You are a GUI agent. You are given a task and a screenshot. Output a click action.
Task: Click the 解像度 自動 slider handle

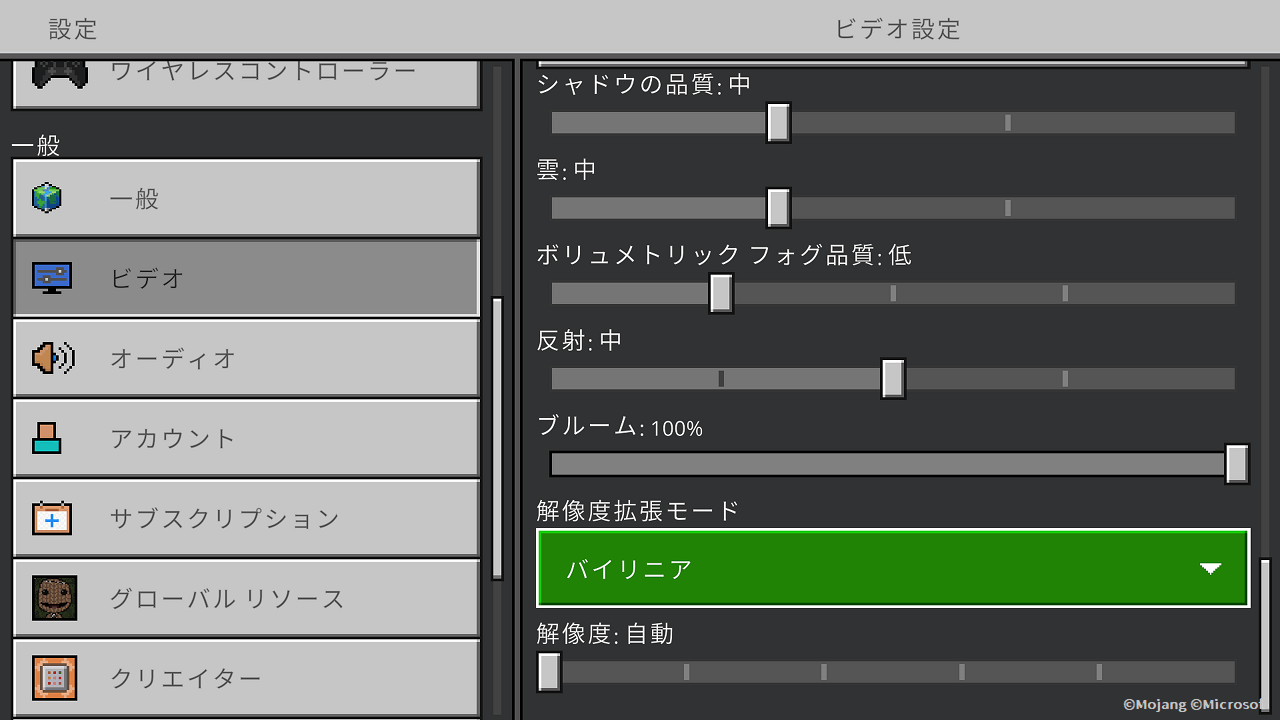point(549,672)
